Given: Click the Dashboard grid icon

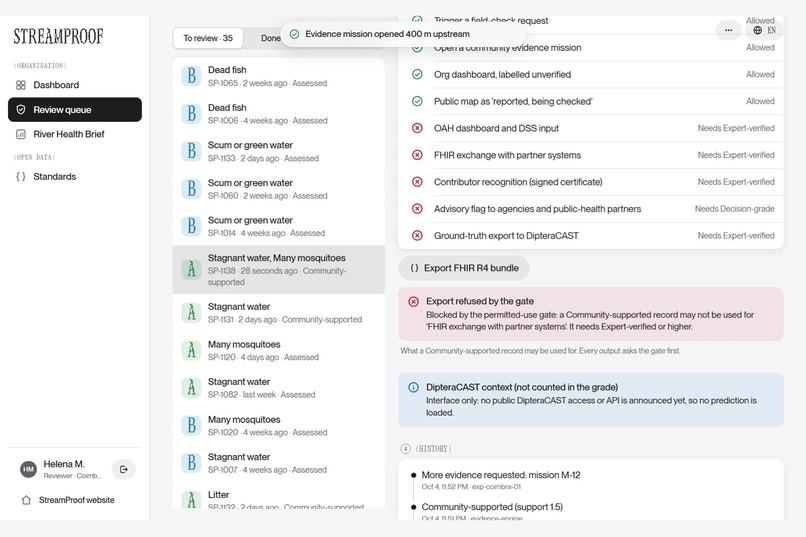Looking at the screenshot, I should [21, 85].
